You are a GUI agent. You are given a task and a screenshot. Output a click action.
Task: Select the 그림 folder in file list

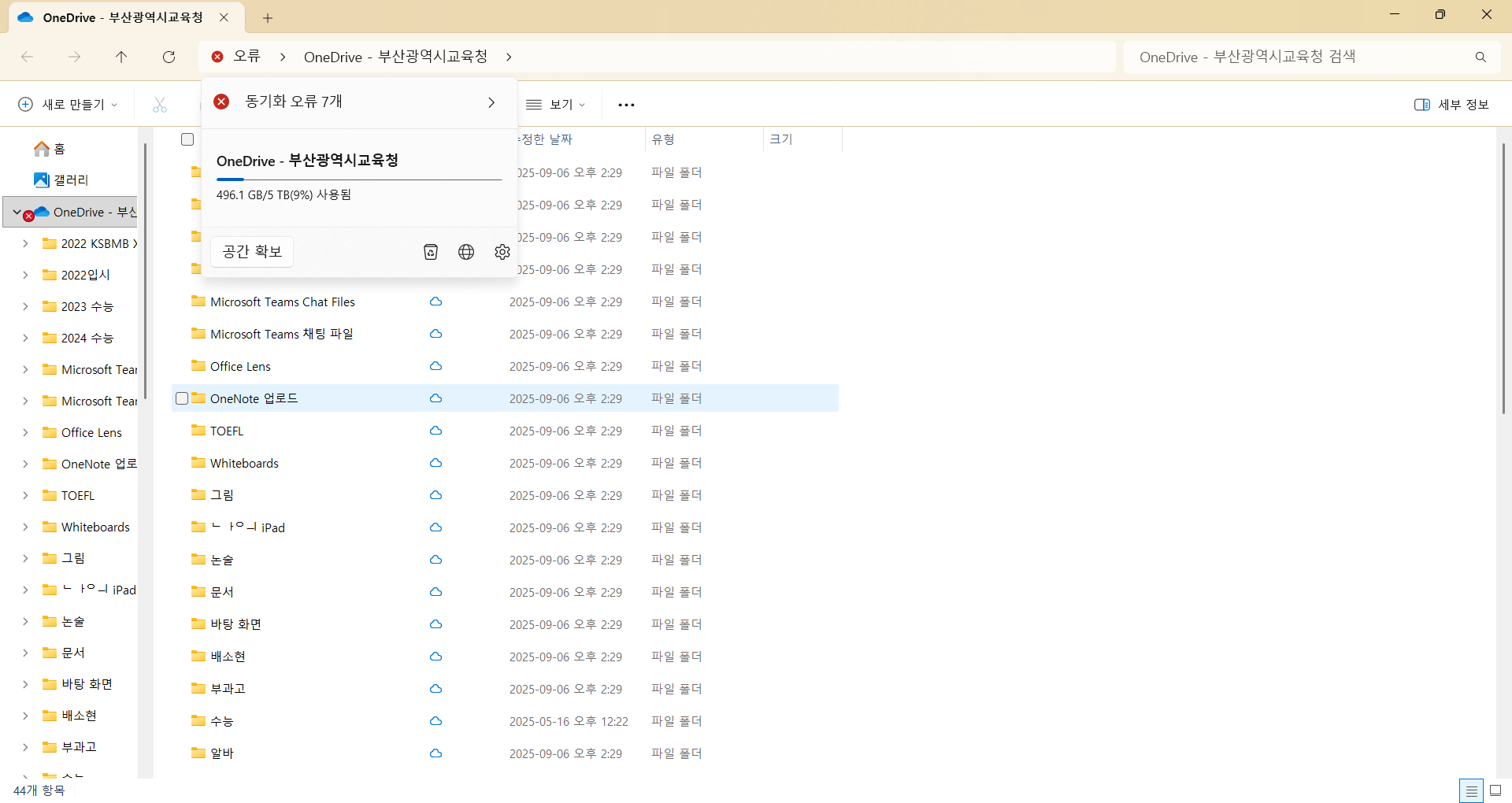222,495
